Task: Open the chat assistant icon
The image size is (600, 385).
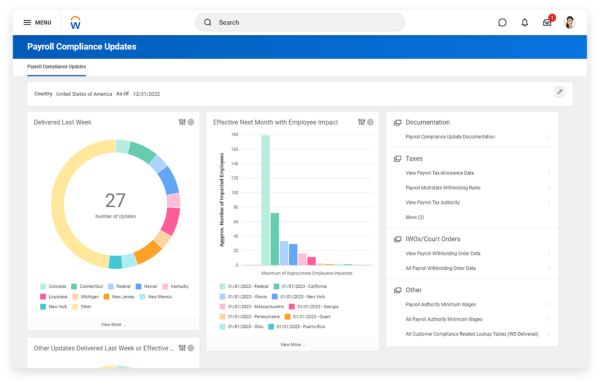Action: point(502,23)
